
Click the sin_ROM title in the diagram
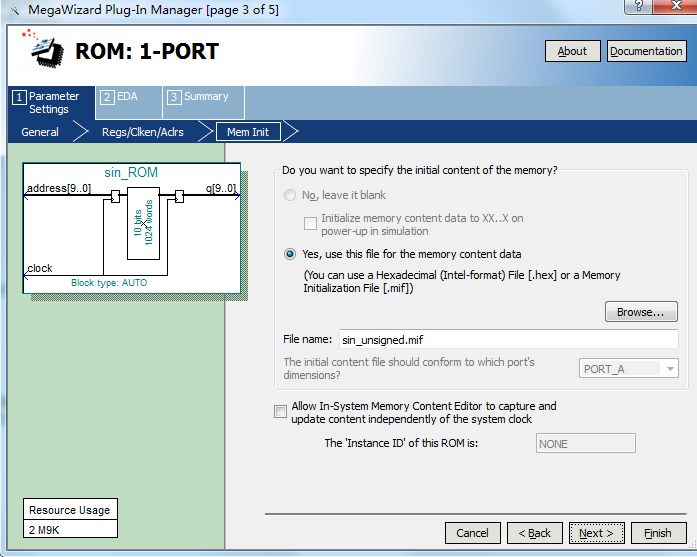(131, 172)
